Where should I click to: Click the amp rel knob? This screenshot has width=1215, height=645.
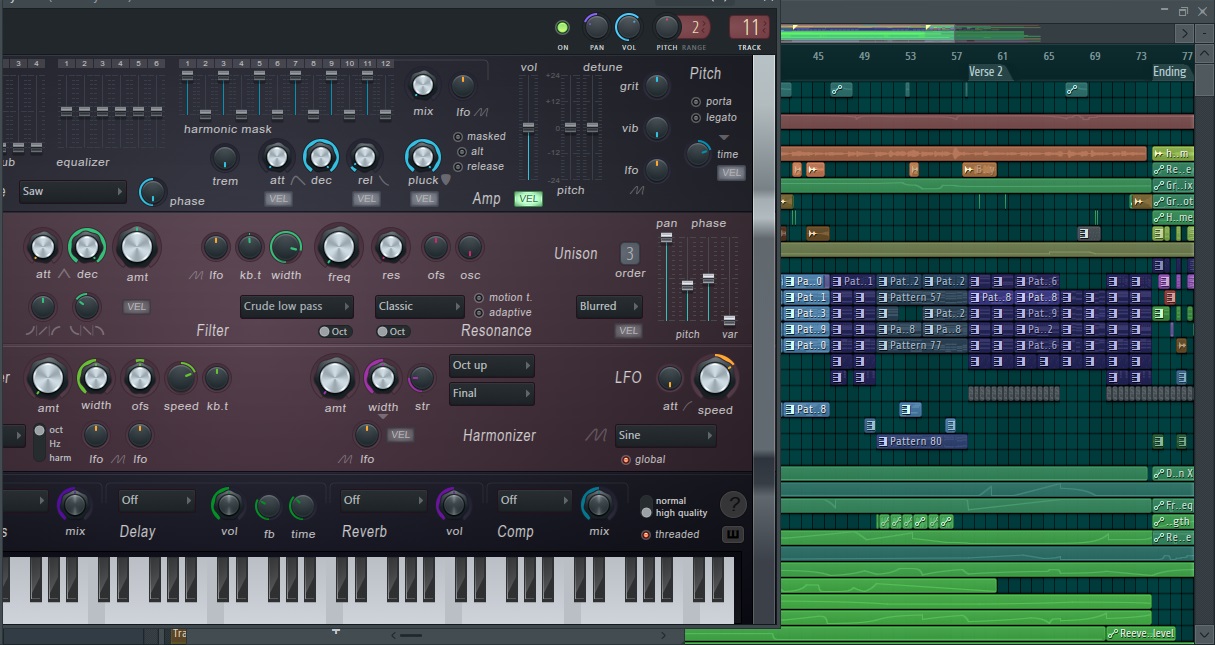pyautogui.click(x=365, y=156)
